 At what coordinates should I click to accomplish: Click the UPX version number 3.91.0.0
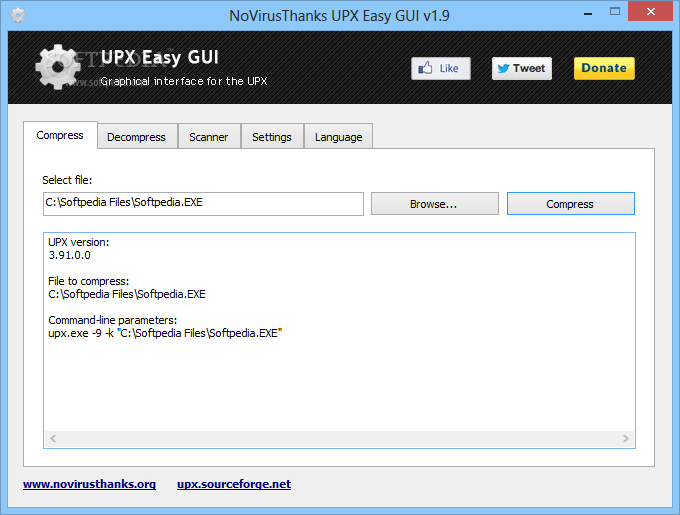coord(69,255)
